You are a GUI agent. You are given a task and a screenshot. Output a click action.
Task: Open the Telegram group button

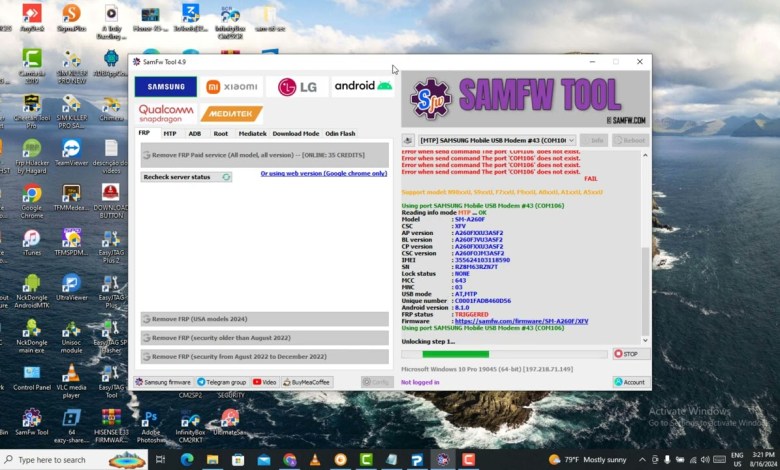[x=222, y=382]
